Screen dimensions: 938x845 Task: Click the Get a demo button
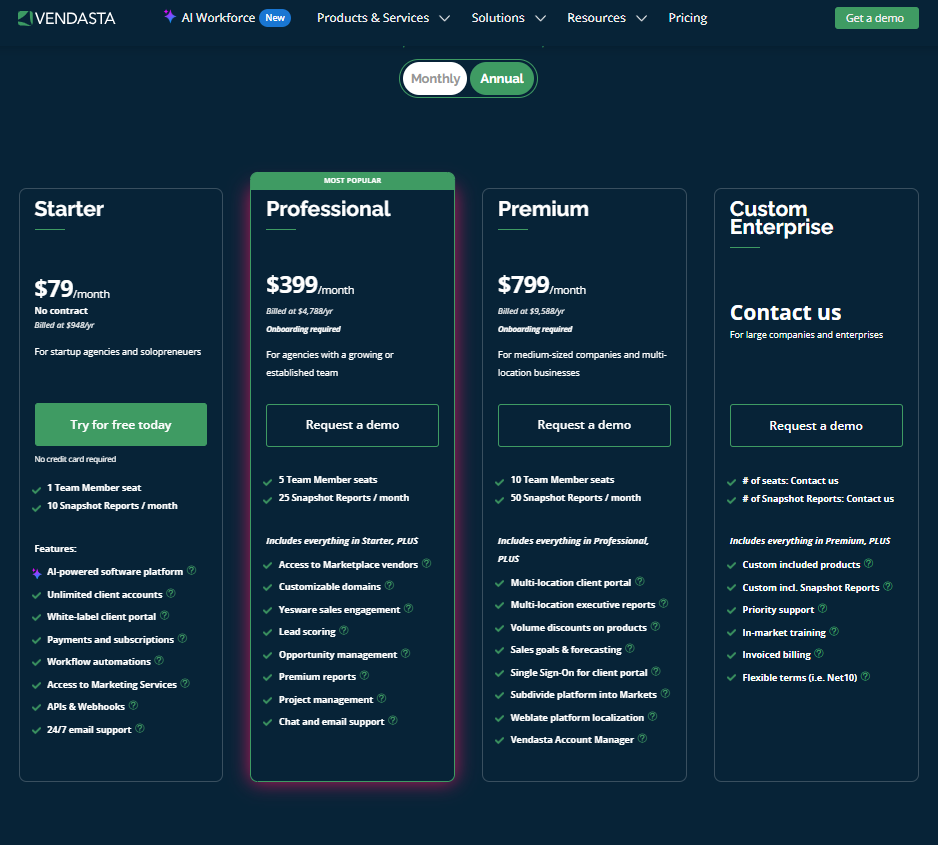pos(876,18)
